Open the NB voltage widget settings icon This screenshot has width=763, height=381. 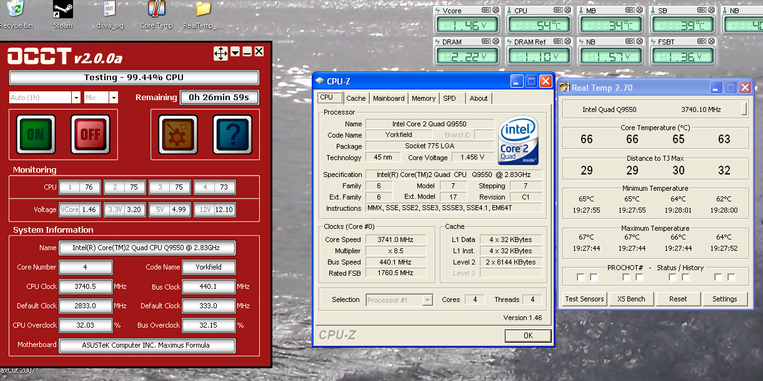click(x=630, y=42)
